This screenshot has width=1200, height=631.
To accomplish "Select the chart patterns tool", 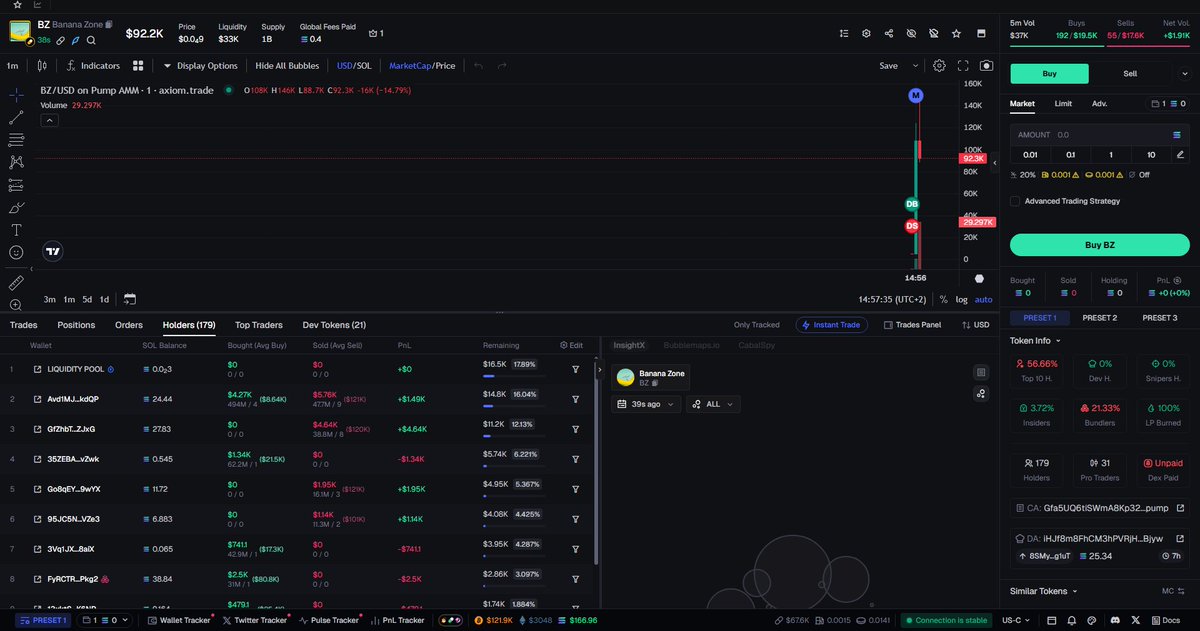I will pos(16,162).
